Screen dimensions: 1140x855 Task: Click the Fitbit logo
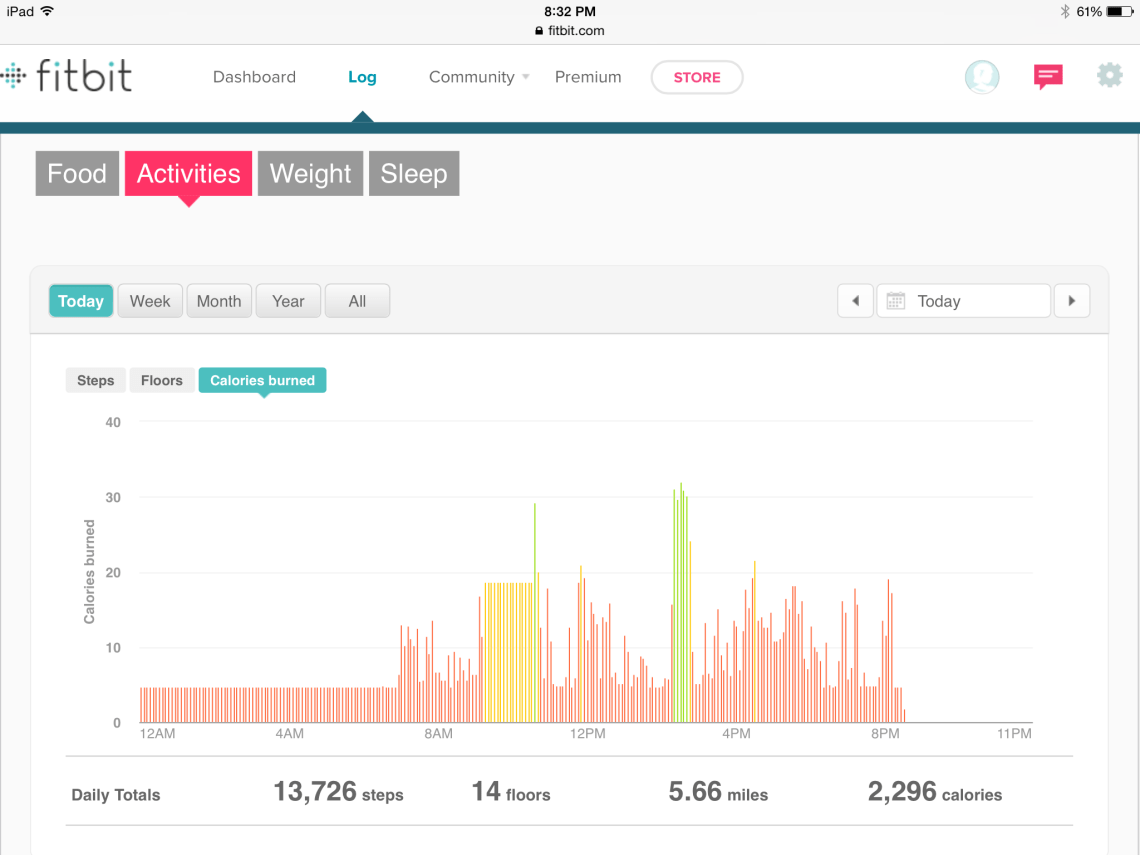[x=67, y=77]
